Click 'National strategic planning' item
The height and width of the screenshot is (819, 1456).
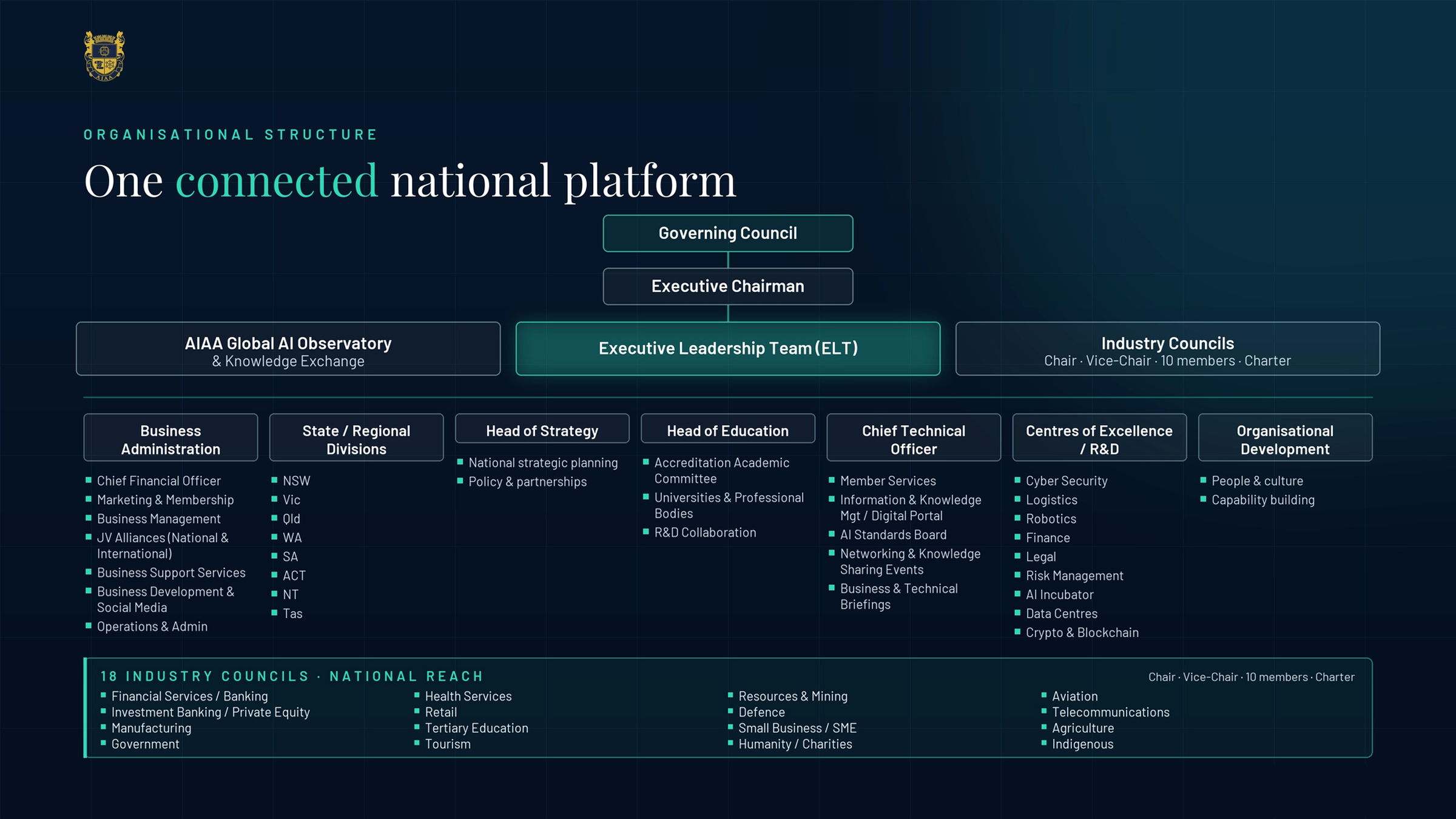point(543,463)
